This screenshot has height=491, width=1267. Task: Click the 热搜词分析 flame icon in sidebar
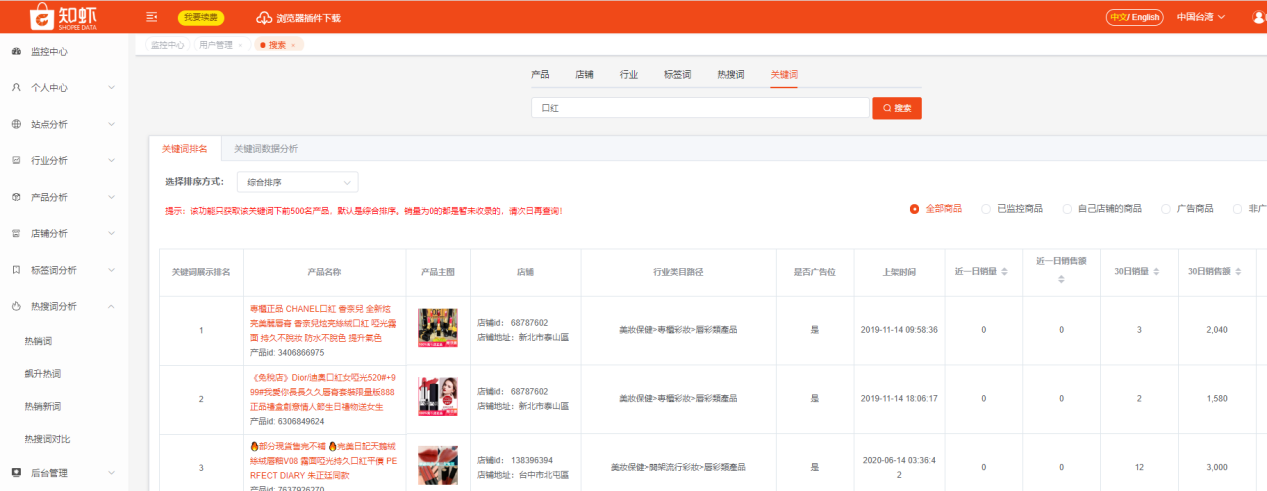16,306
